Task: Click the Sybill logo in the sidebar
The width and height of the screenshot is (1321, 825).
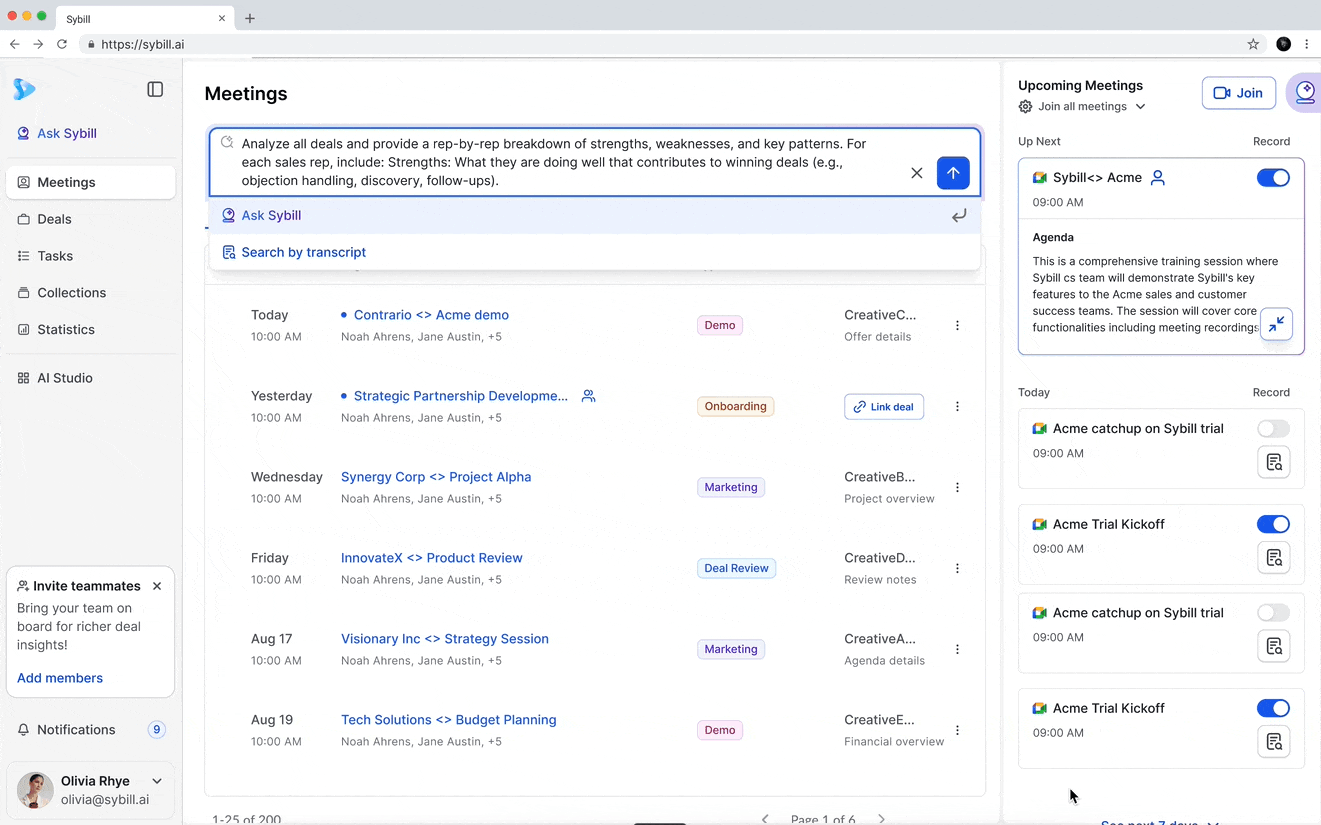Action: (24, 89)
